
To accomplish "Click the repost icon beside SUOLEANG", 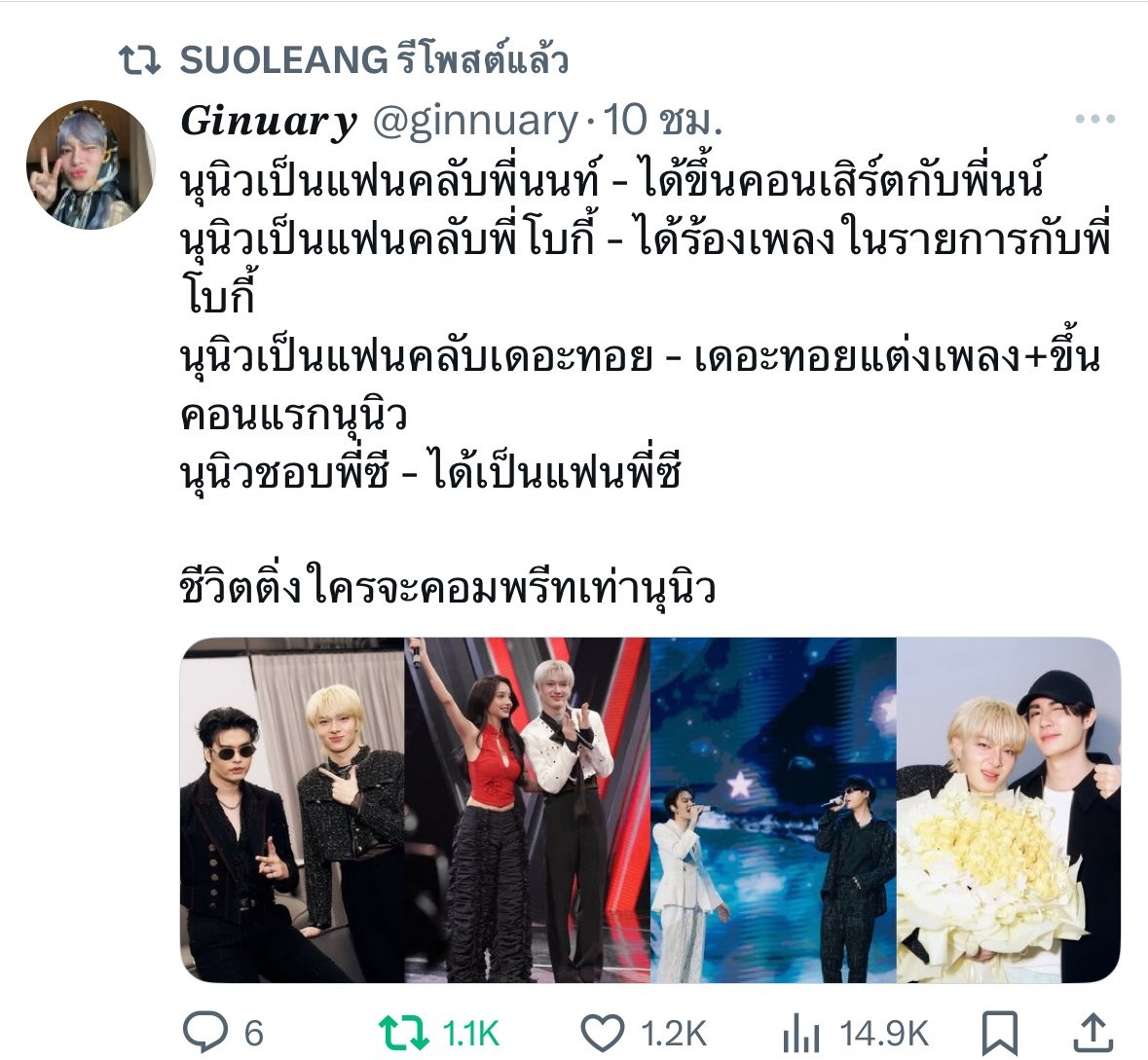I will click(x=139, y=60).
